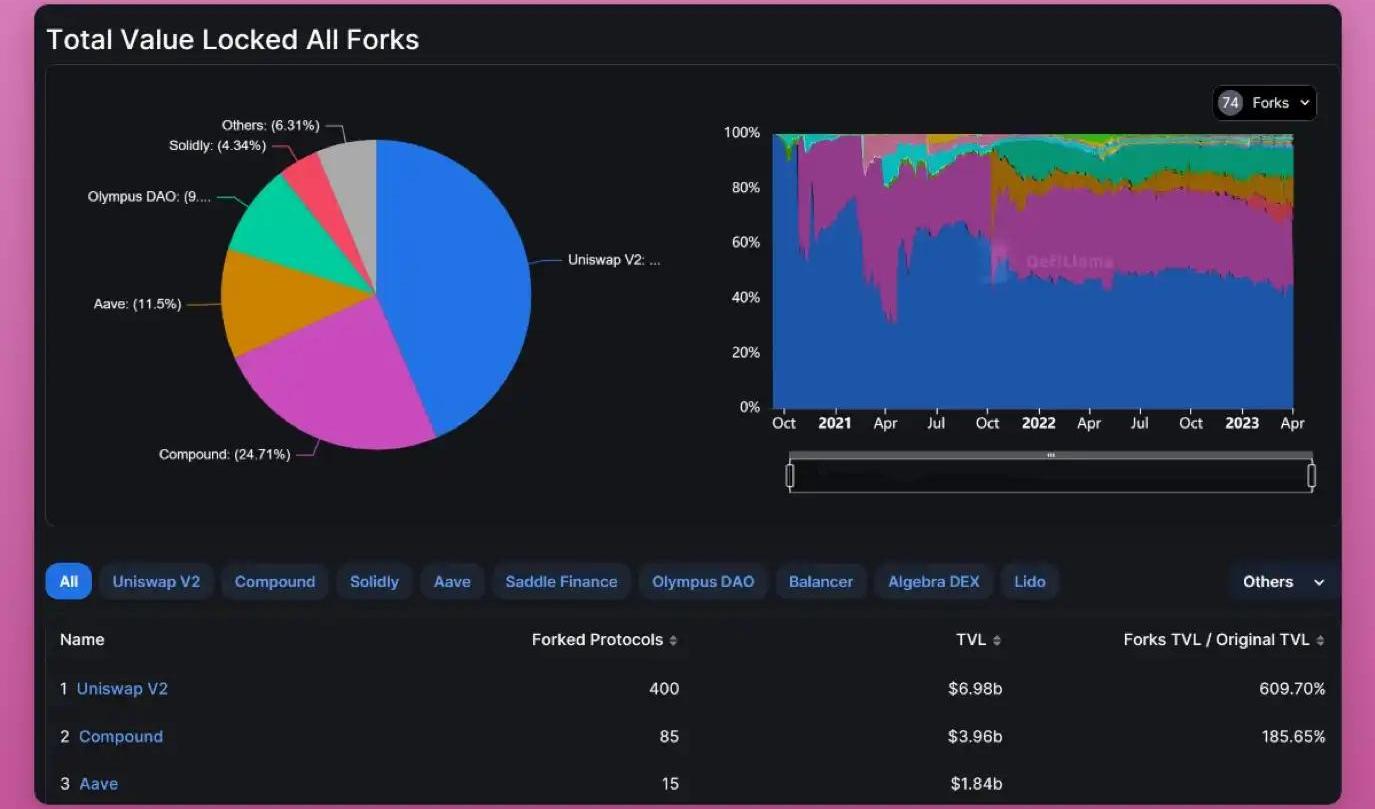Select the All filter tab
Viewport: 1375px width, 809px height.
tap(68, 582)
